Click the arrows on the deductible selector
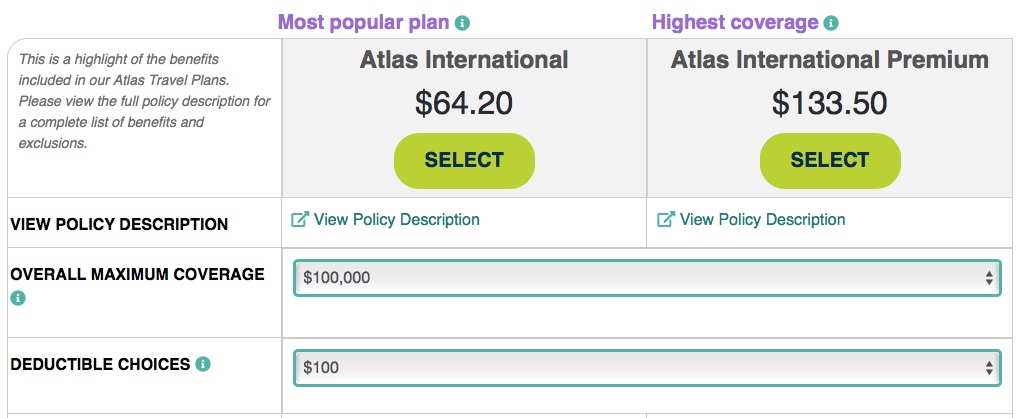Screen dimensions: 1021x418 [x=989, y=369]
